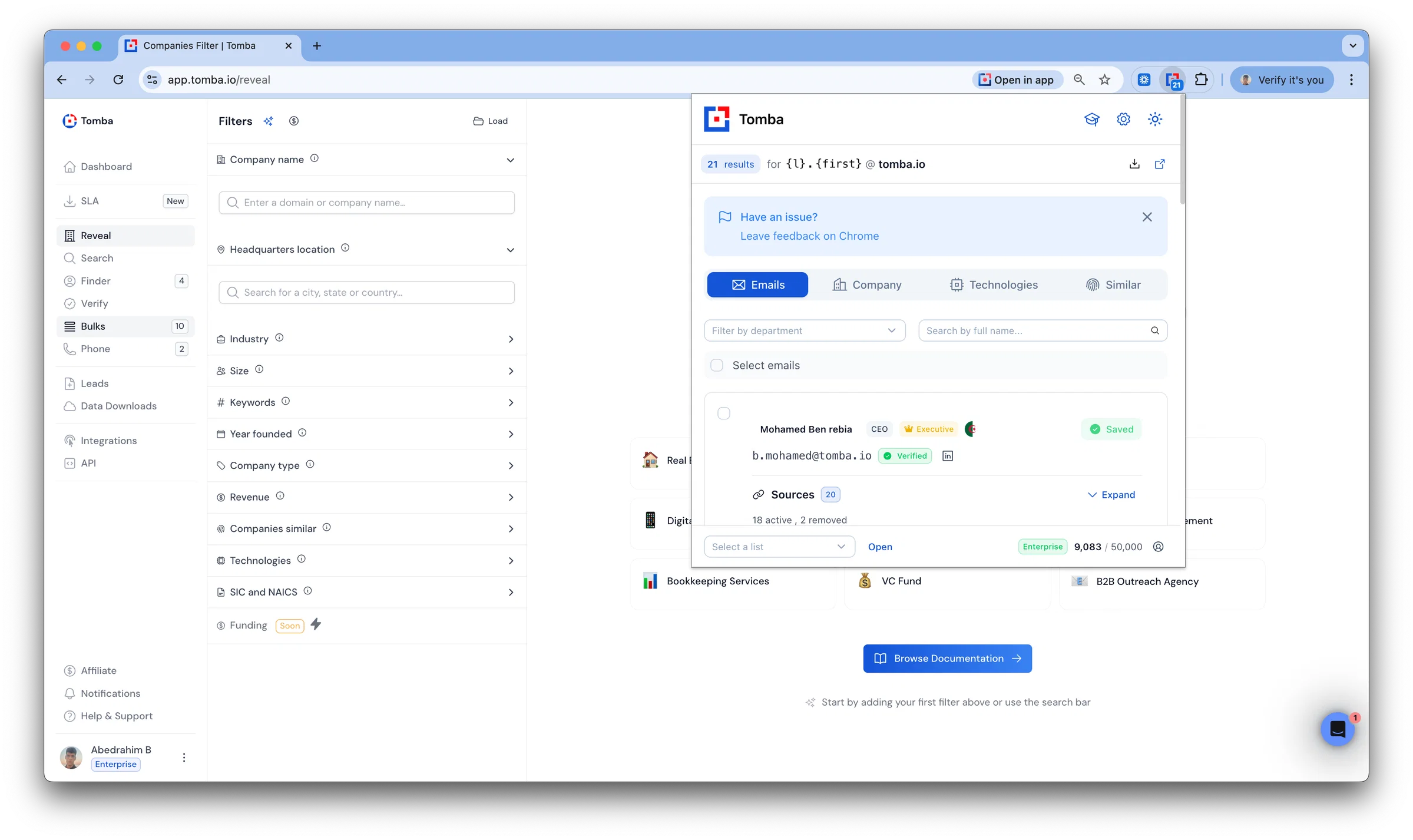Viewport: 1413px width, 840px height.
Task: Switch to the Emails tab
Action: pyautogui.click(x=757, y=285)
